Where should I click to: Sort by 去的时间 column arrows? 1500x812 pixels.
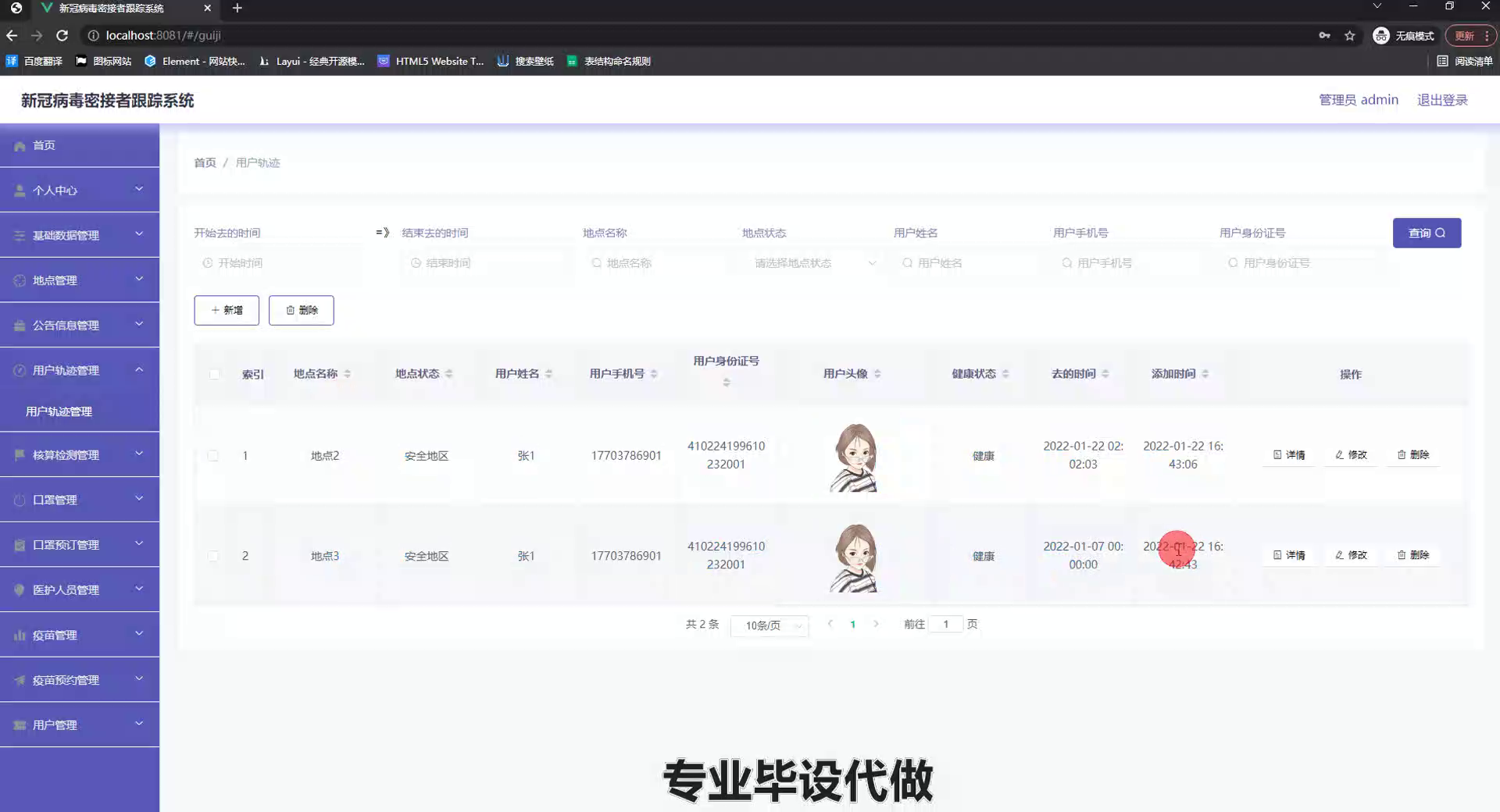pyautogui.click(x=1105, y=374)
